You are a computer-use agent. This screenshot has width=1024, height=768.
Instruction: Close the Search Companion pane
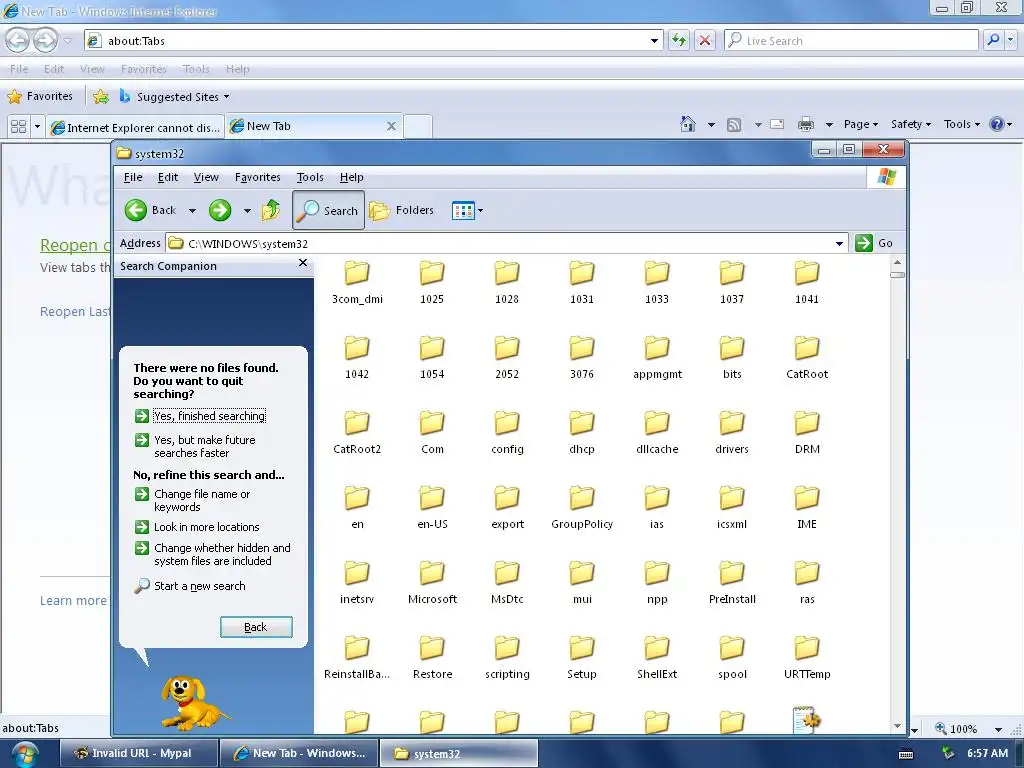tap(302, 263)
